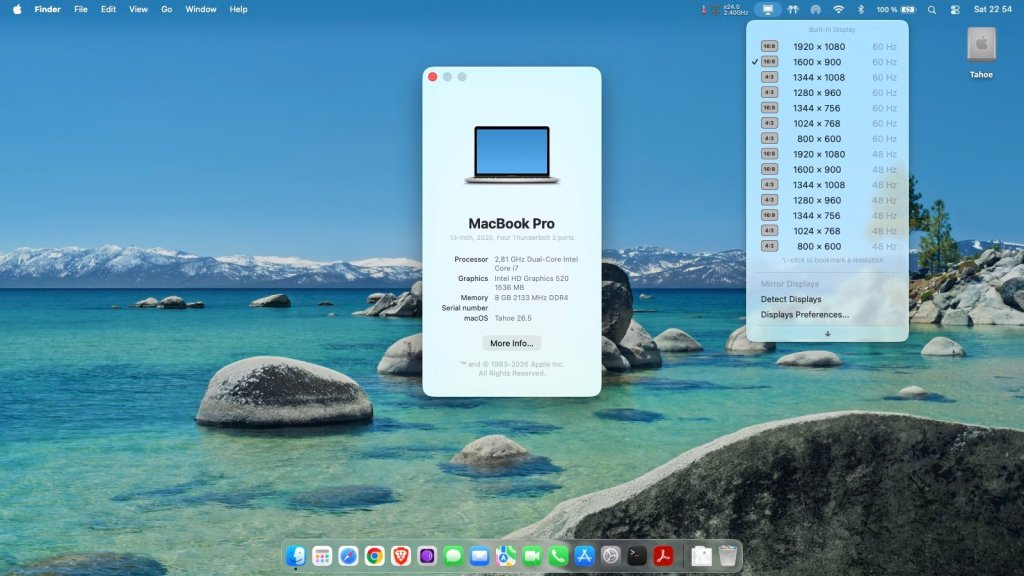This screenshot has width=1024, height=576.
Task: Open Spotlight search magnifier icon
Action: click(932, 10)
